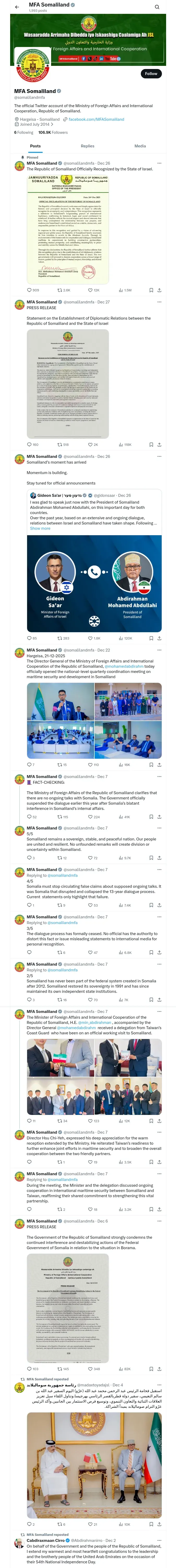Switch to the Replies tab

tap(87, 146)
